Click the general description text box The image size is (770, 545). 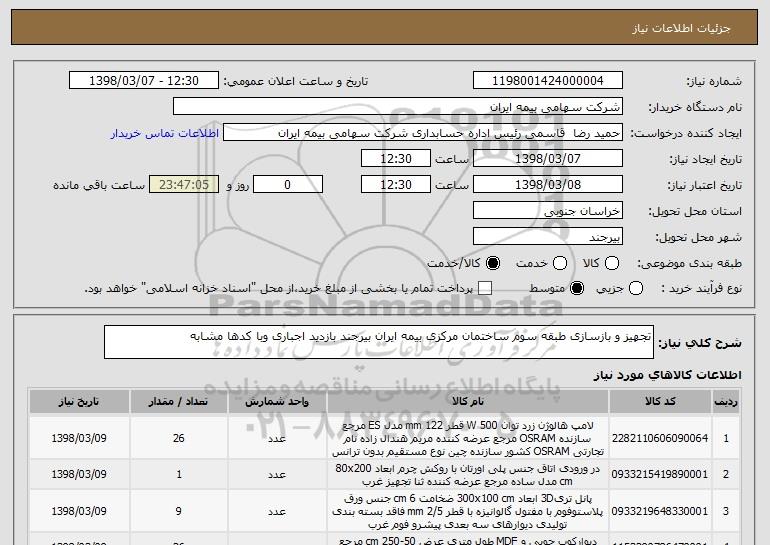tap(379, 342)
